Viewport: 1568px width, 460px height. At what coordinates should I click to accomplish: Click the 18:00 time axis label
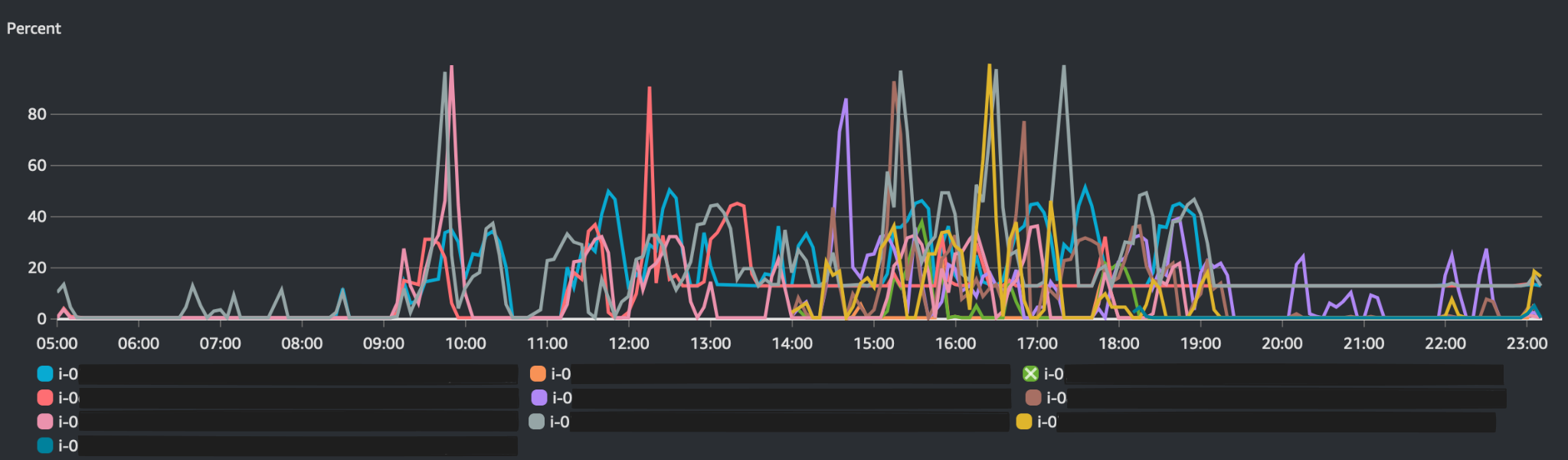tap(1118, 343)
